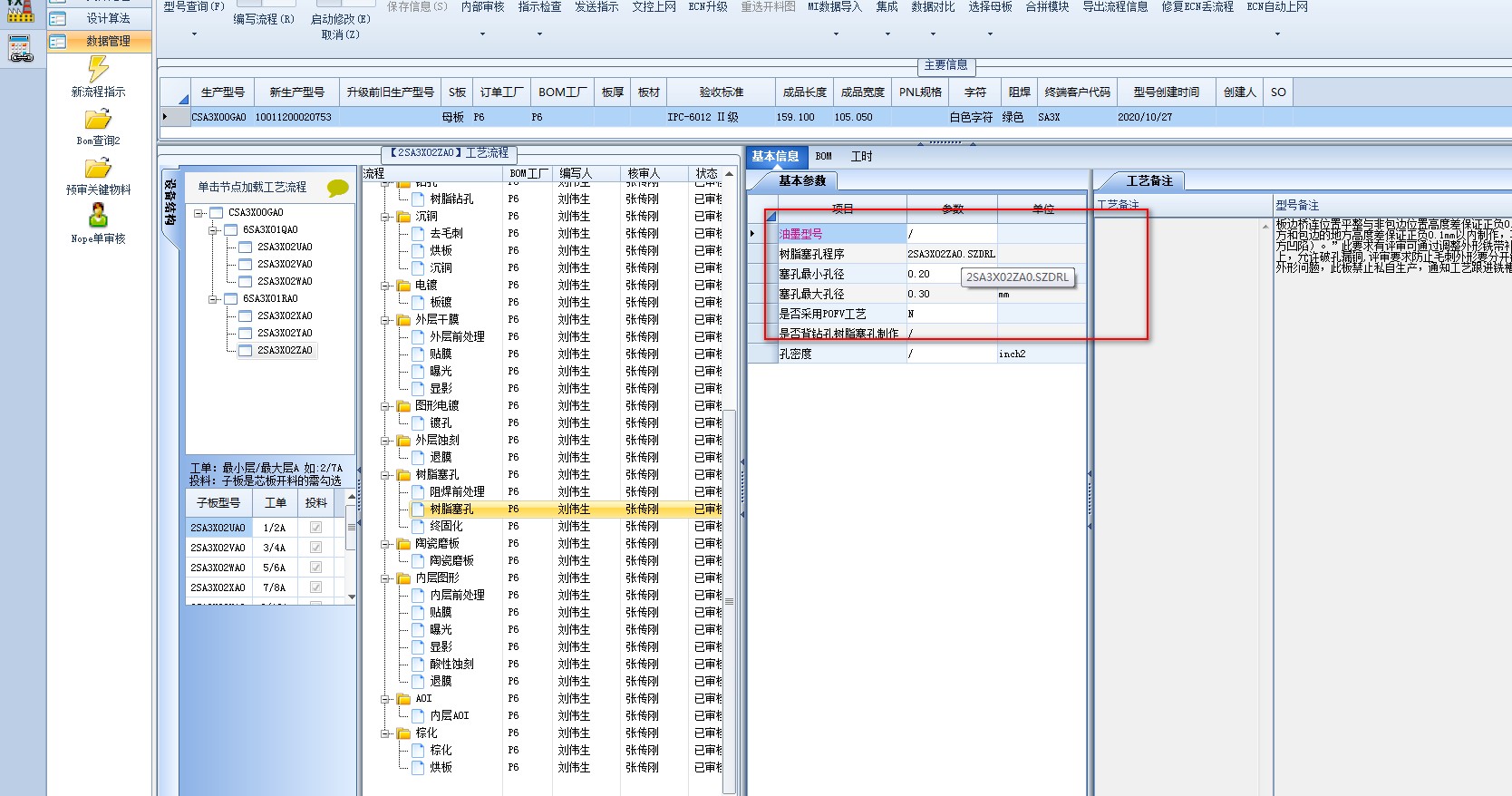Open the 新流程指示 lightning icon
This screenshot has height=796, width=1512.
point(98,69)
